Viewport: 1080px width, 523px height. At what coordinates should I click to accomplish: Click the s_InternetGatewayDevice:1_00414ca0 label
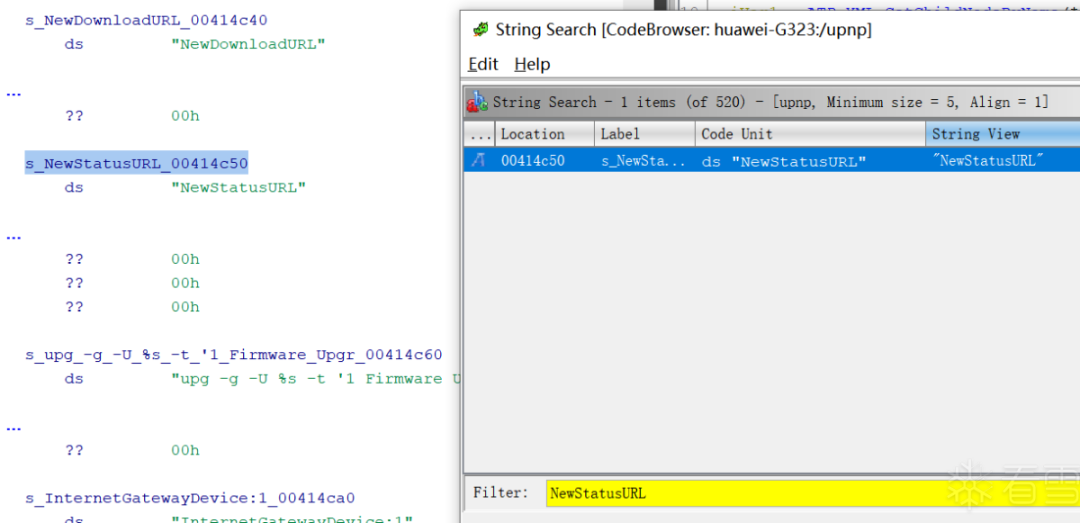tap(190, 498)
